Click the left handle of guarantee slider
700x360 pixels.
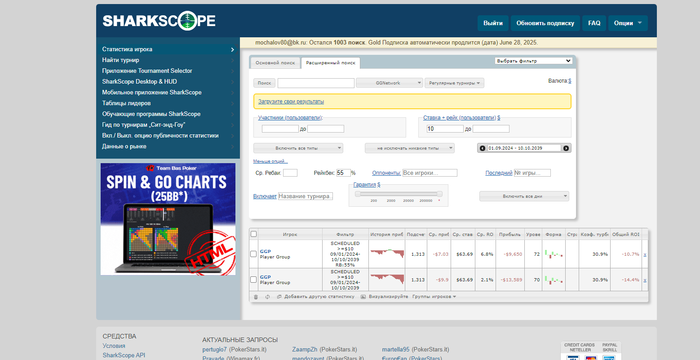coord(358,194)
